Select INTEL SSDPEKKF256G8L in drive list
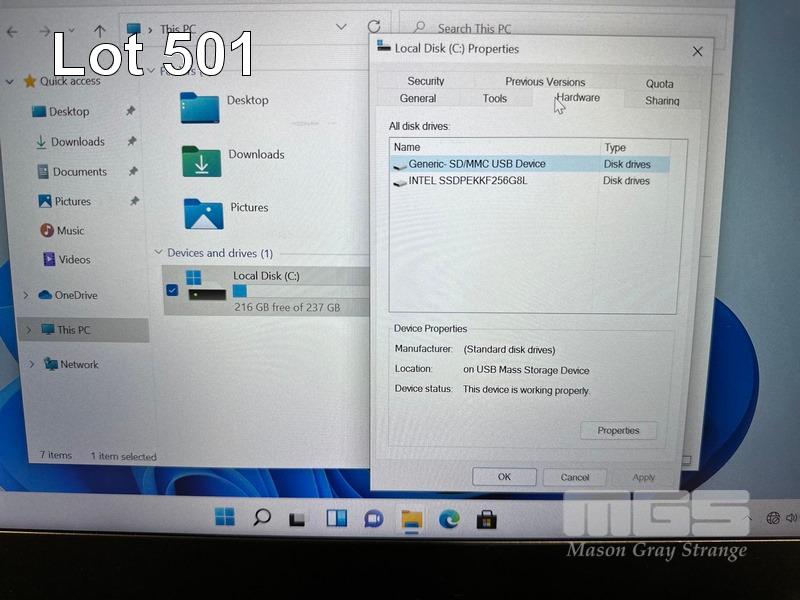Image resolution: width=800 pixels, height=600 pixels. coord(467,181)
